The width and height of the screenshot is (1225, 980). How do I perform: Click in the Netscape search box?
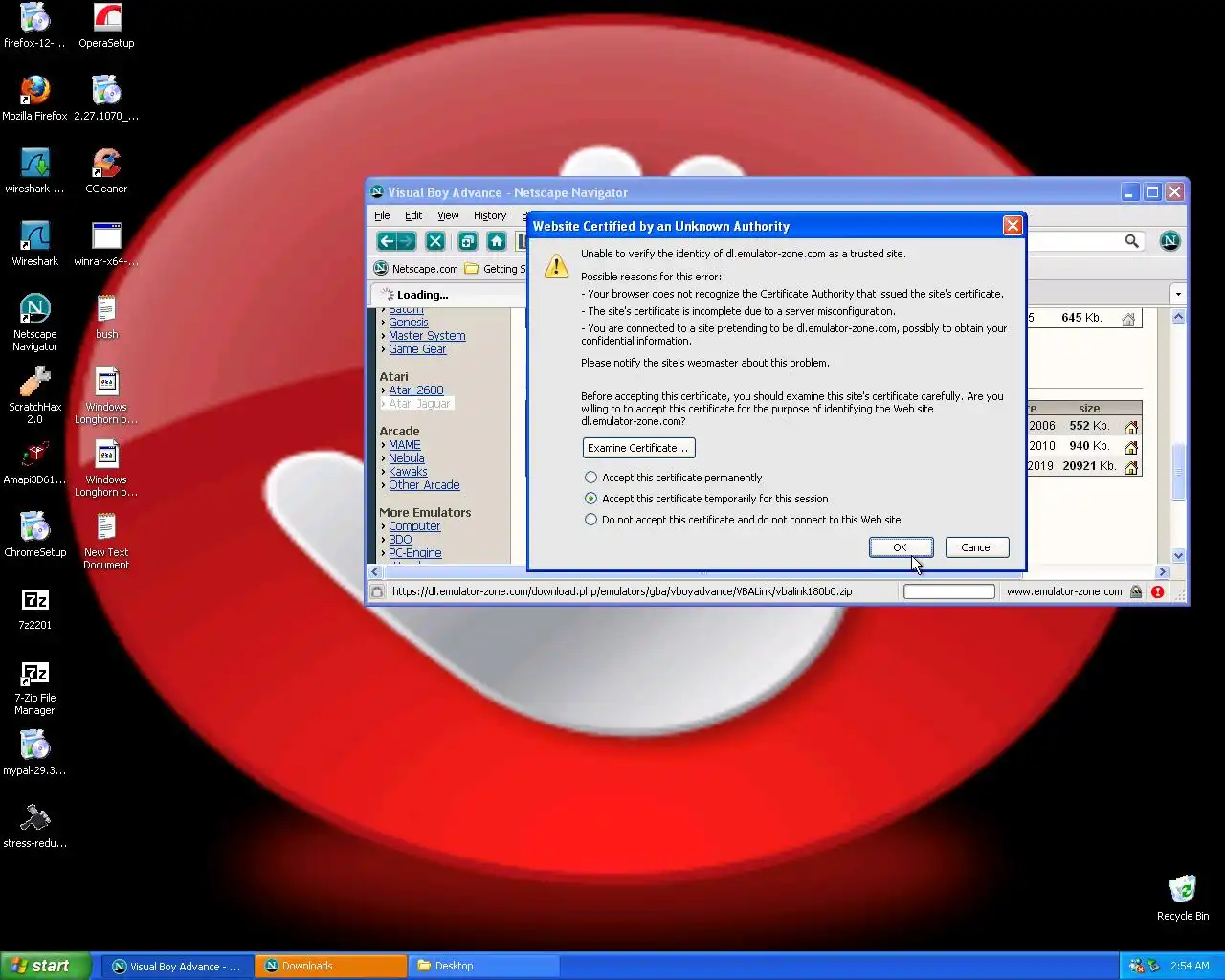1072,241
